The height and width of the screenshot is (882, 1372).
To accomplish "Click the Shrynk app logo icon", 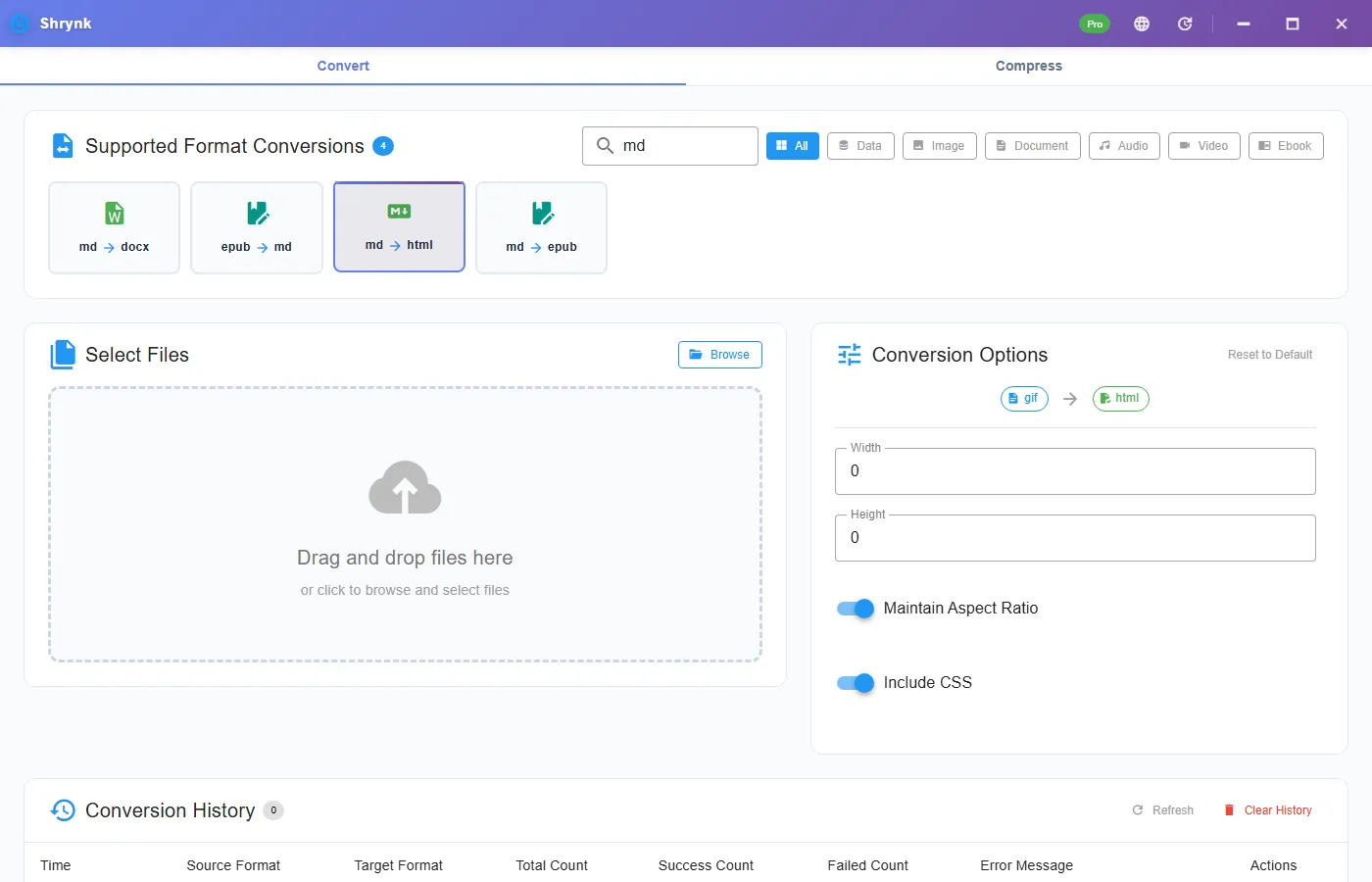I will [x=19, y=24].
